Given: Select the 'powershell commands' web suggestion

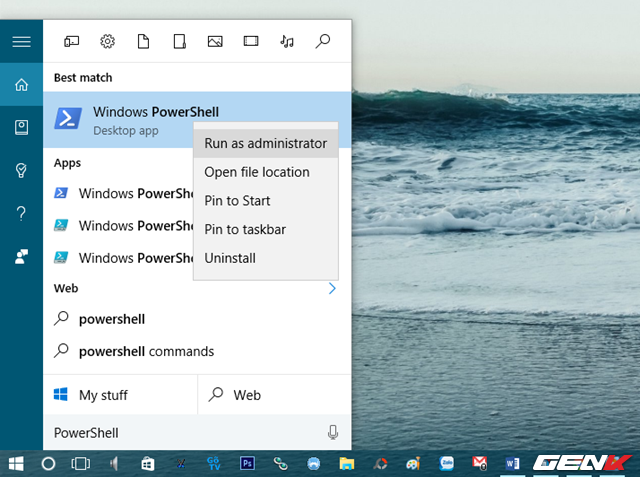Looking at the screenshot, I should [x=147, y=351].
